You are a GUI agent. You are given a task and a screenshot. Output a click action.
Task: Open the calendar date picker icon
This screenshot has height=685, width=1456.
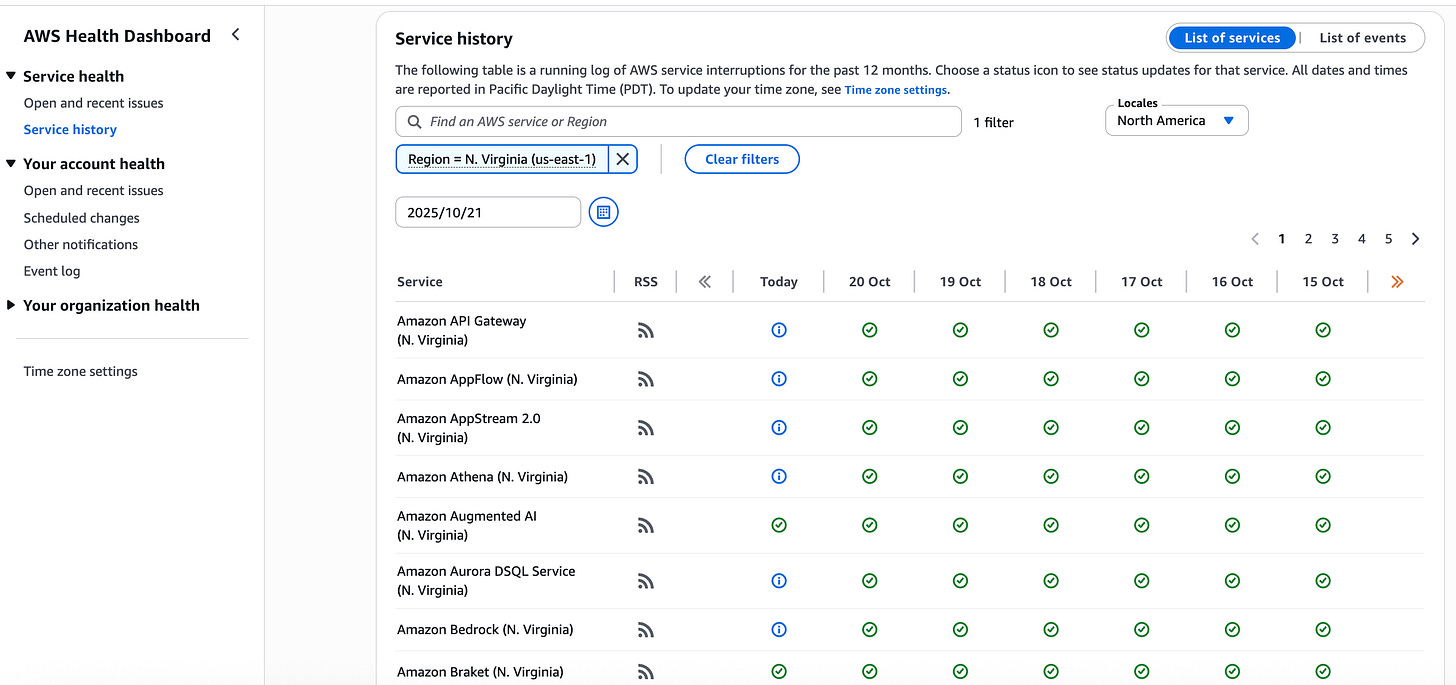pyautogui.click(x=604, y=212)
